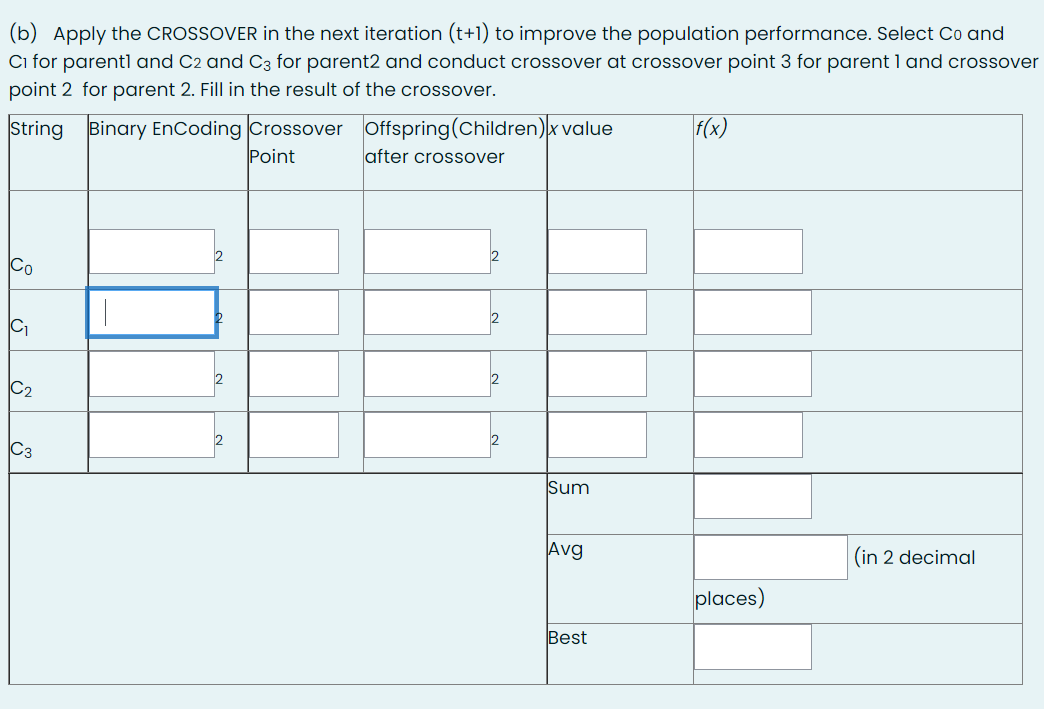Click the Binary Encoding field for C2
The height and width of the screenshot is (709, 1044).
tap(151, 374)
